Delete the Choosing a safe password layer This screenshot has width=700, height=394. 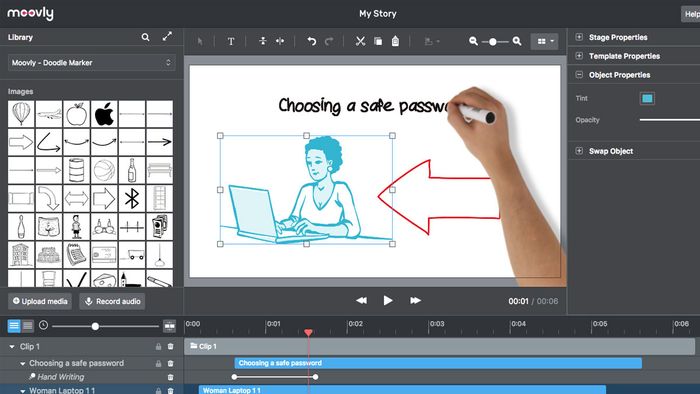(x=171, y=364)
